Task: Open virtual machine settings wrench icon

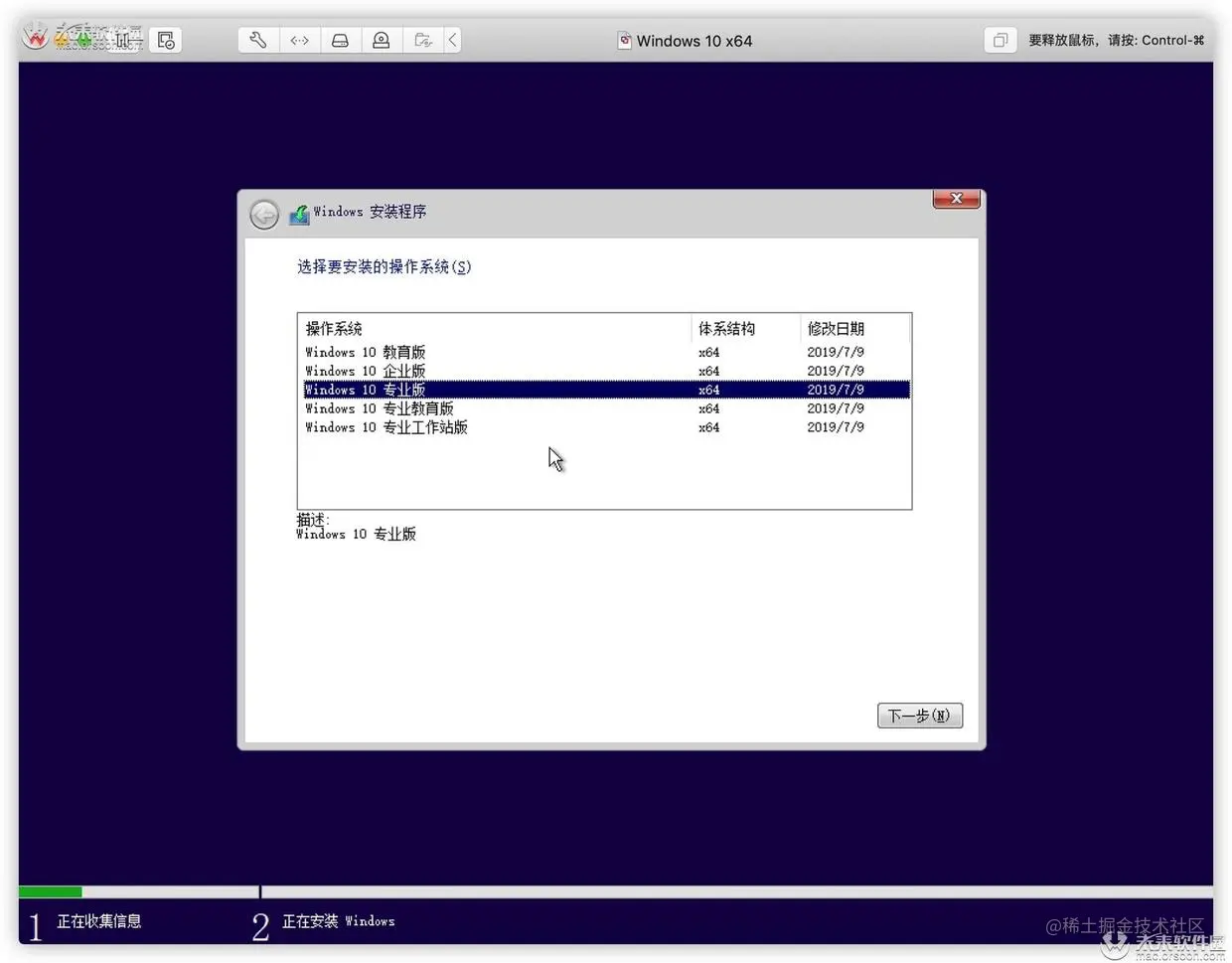Action: pos(257,40)
